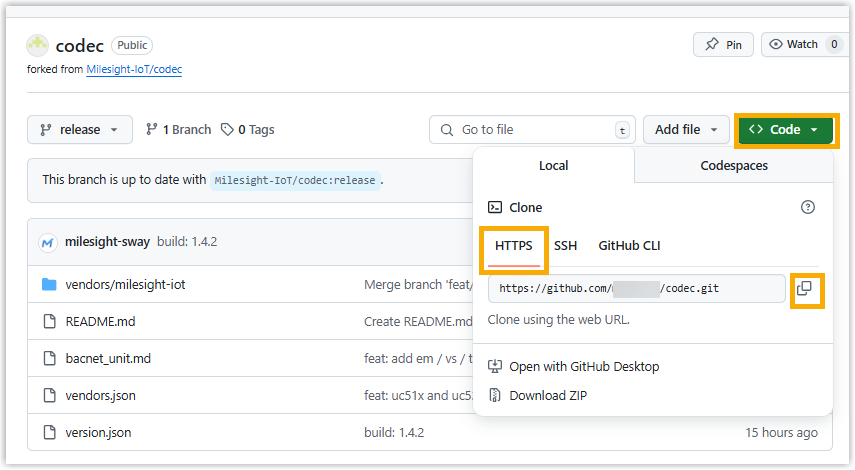
Task: Click the zip archive icon beside Download ZIP
Action: [x=495, y=396]
